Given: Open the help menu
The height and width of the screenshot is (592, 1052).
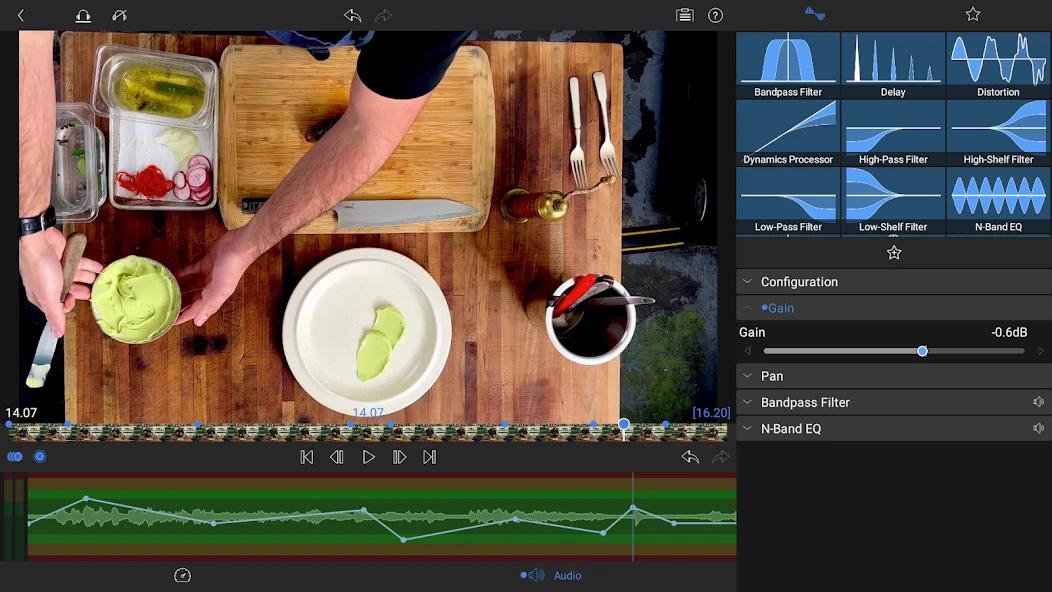Looking at the screenshot, I should pyautogui.click(x=716, y=15).
